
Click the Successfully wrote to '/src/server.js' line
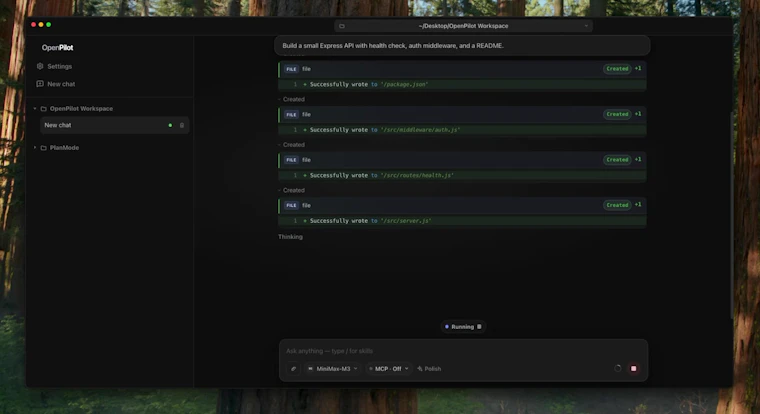coord(462,221)
